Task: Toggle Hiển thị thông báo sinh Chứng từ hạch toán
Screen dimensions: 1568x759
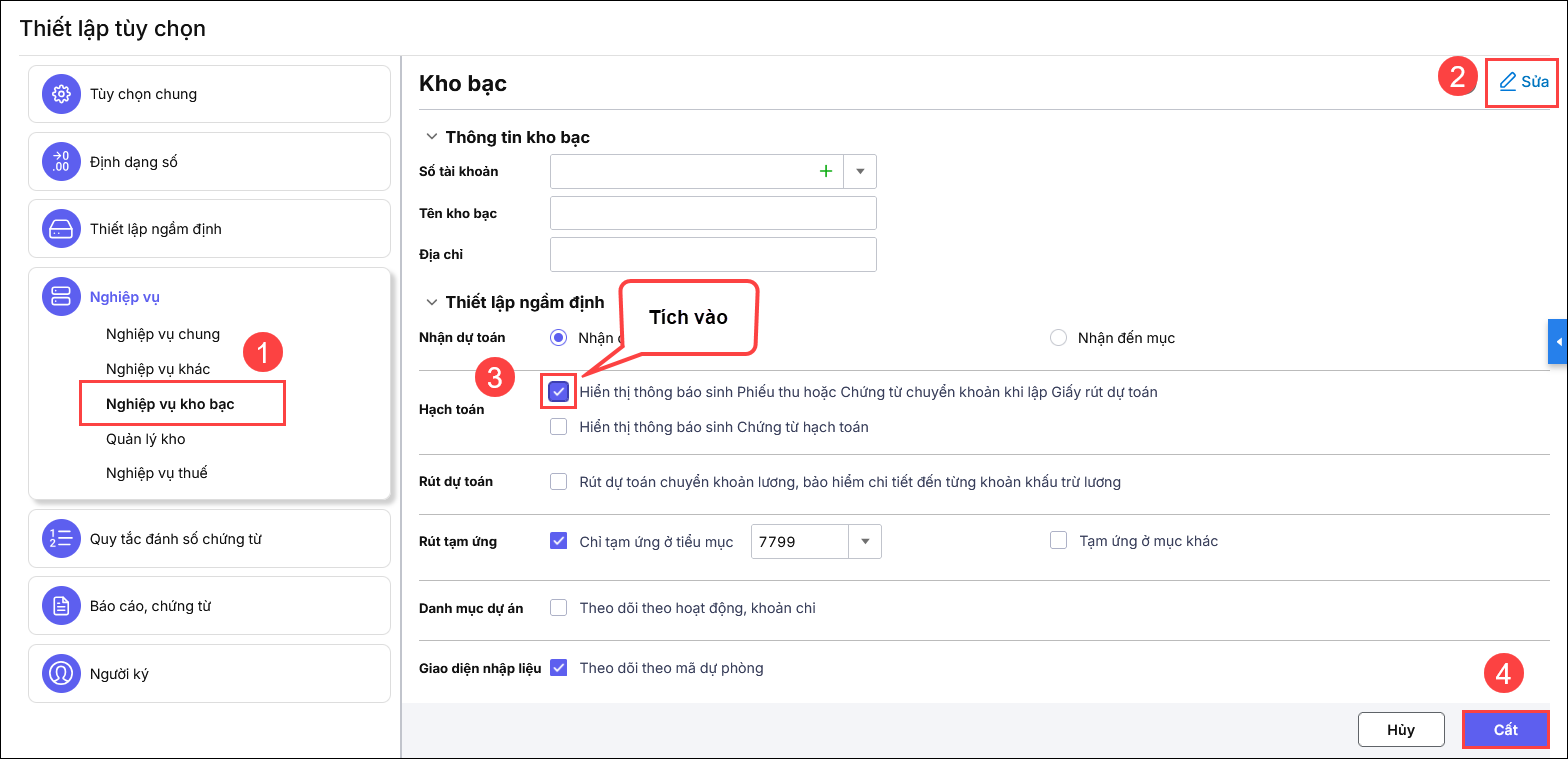Action: [x=559, y=427]
